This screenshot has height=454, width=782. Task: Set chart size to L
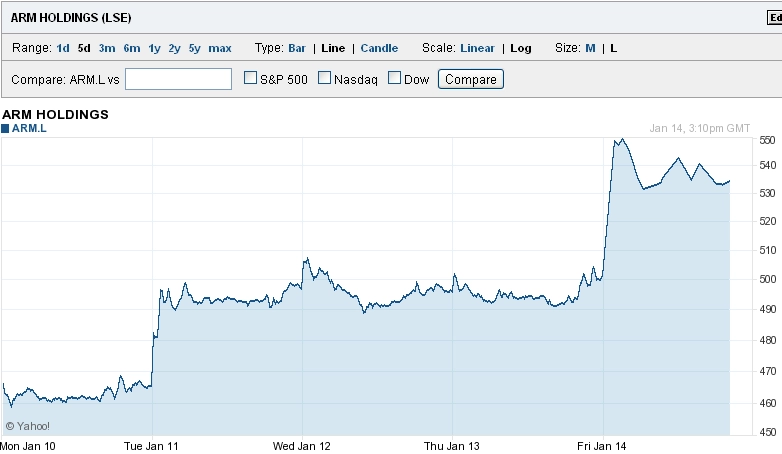(613, 48)
